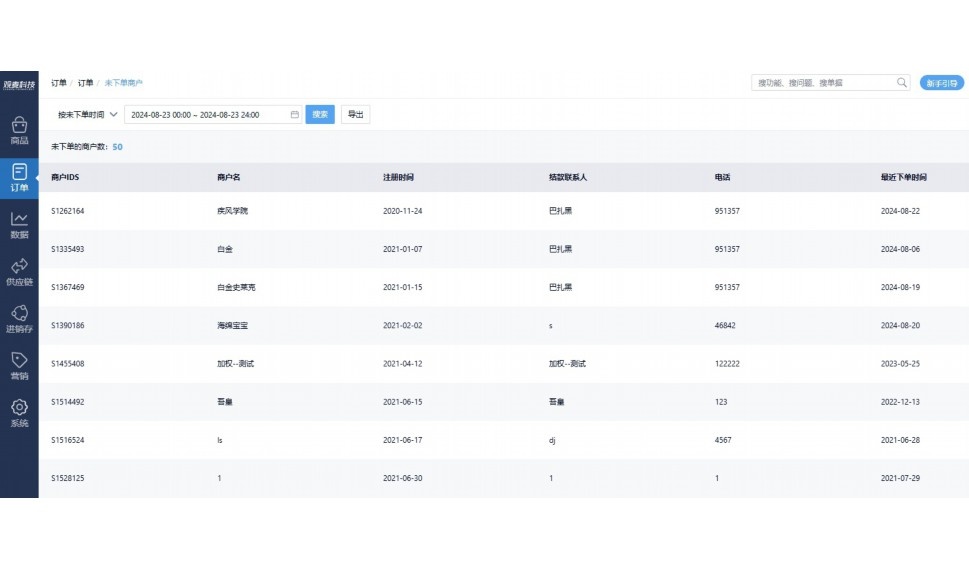
Task: Open the 订单 sidebar section
Action: pos(19,178)
